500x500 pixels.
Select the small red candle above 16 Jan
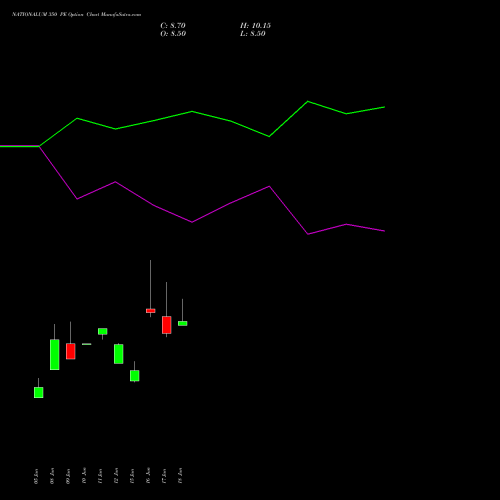150,311
